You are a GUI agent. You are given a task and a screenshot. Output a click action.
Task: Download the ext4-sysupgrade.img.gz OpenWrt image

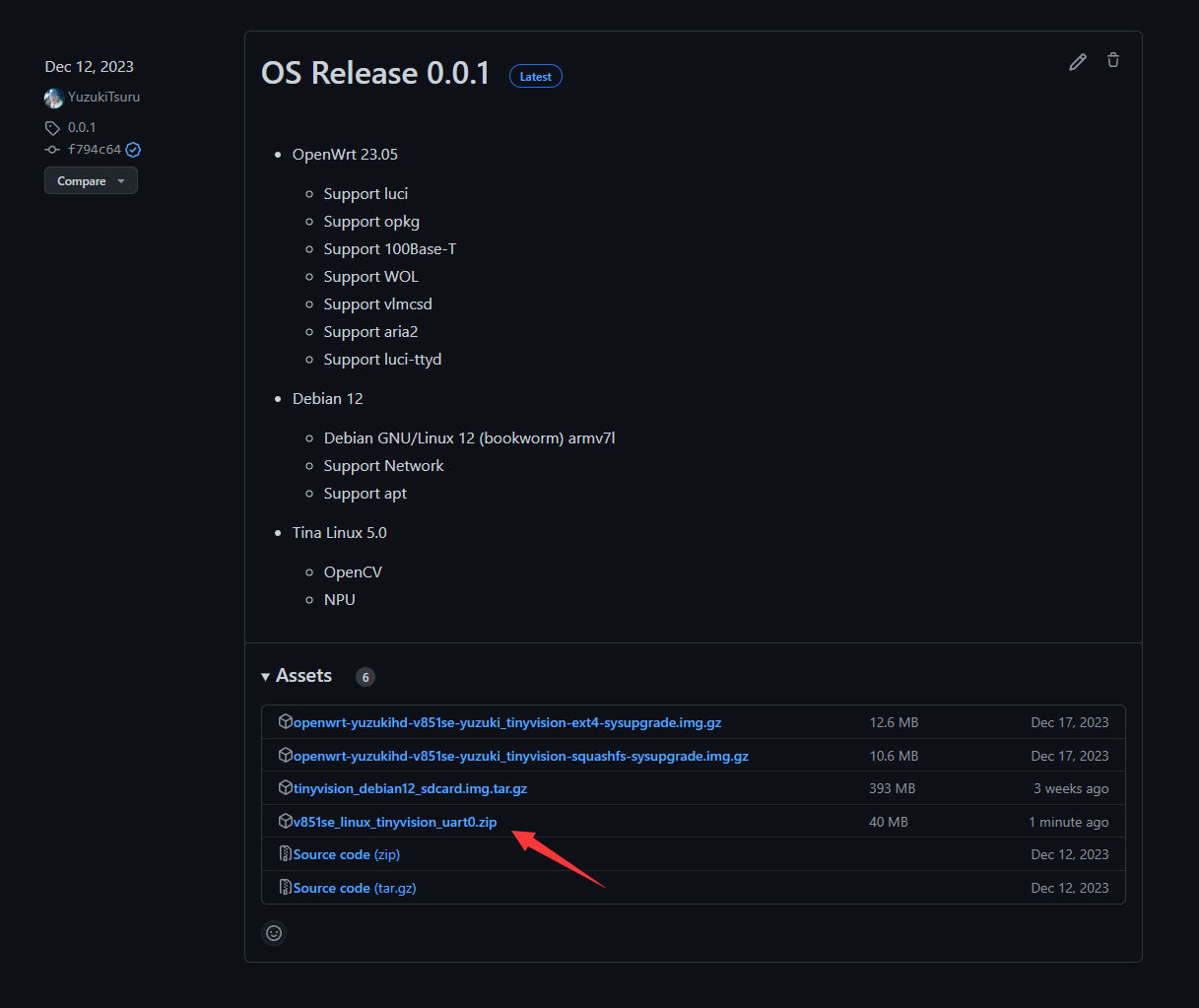[507, 722]
